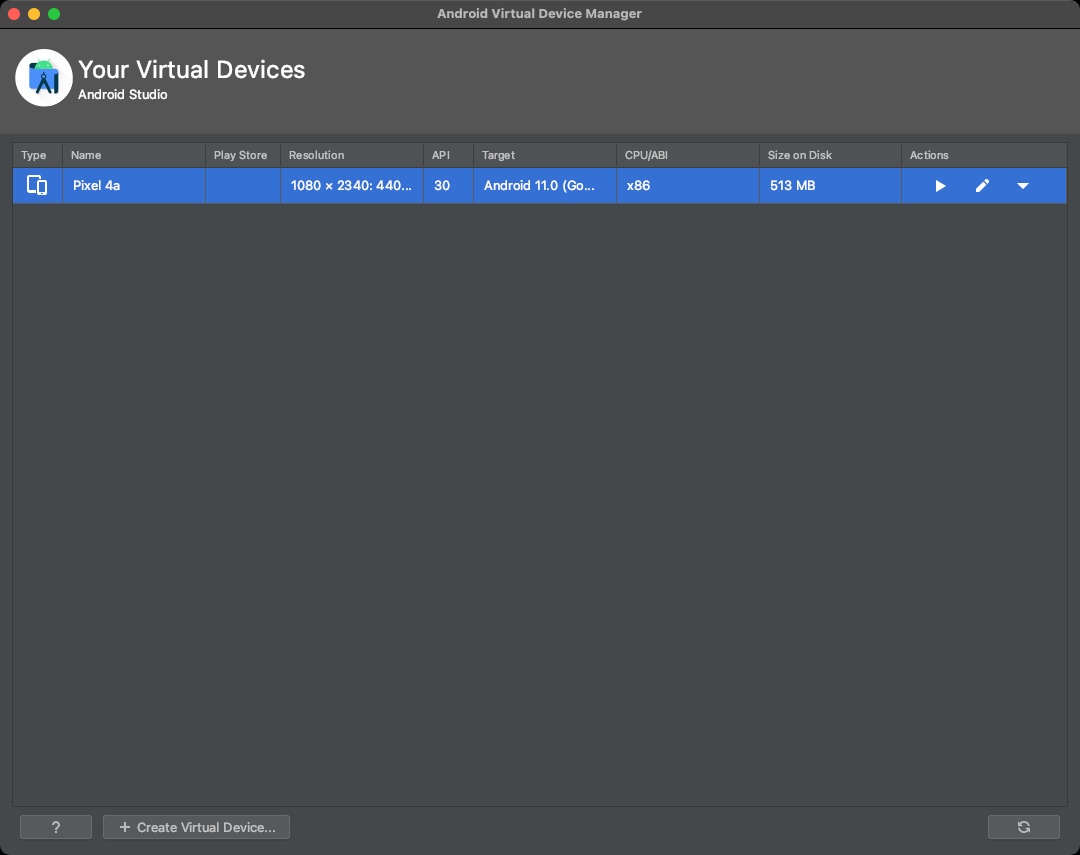Click the Actions column header
Viewport: 1080px width, 855px height.
pos(984,155)
